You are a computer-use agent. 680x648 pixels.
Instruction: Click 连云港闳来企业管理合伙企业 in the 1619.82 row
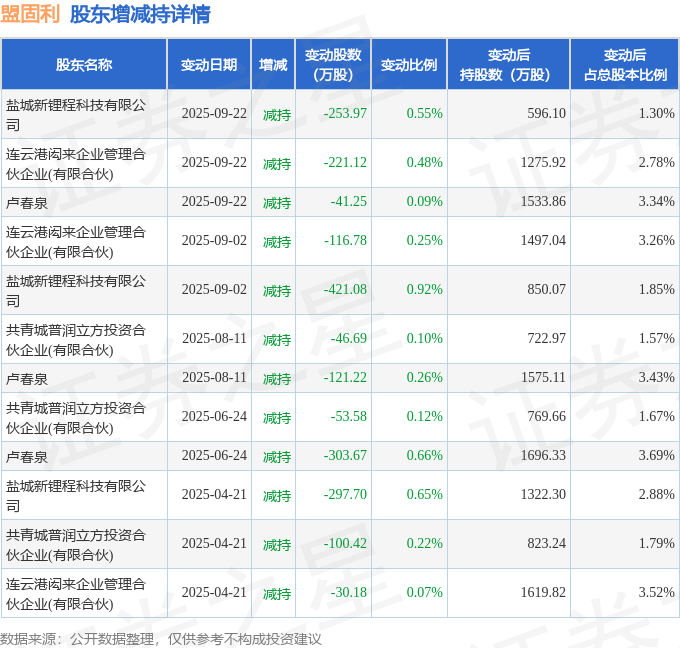click(76, 594)
